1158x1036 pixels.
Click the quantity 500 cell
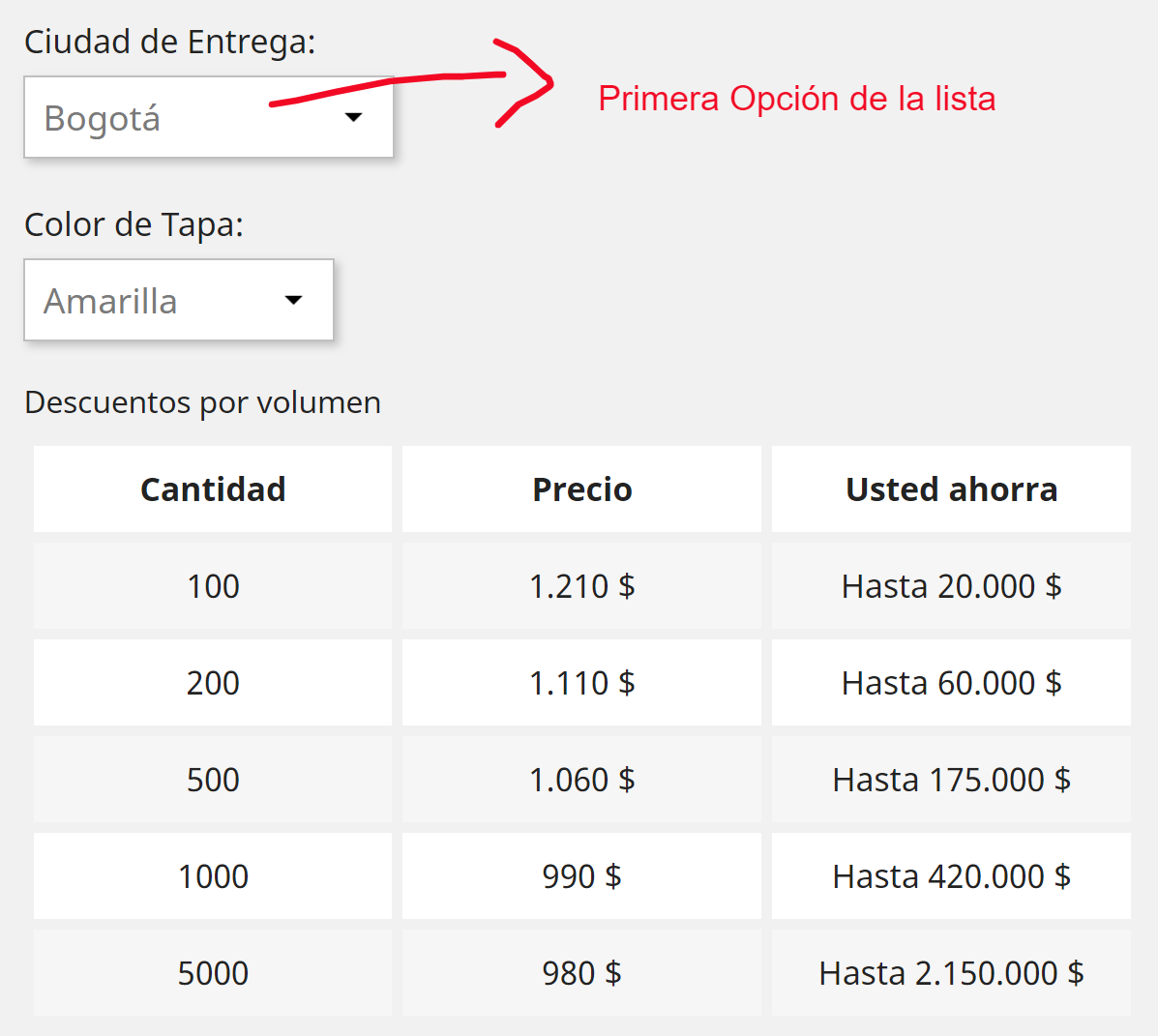coord(213,779)
